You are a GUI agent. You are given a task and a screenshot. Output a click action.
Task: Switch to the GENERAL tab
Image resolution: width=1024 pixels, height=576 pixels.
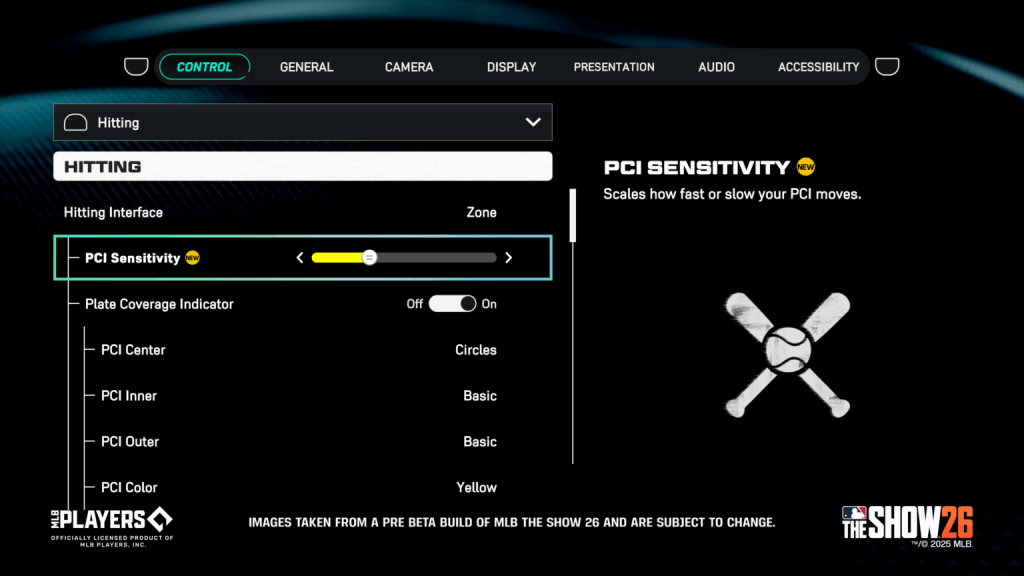click(x=306, y=66)
